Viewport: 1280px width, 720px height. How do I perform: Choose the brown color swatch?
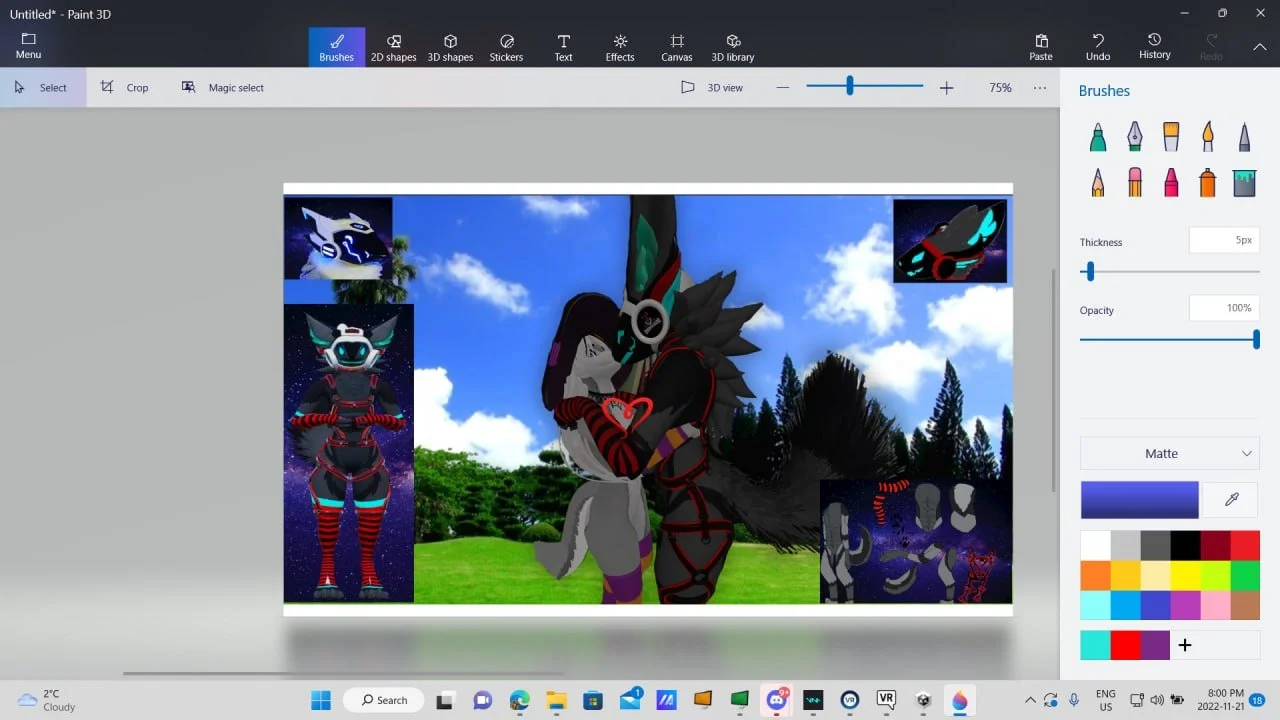click(x=1245, y=605)
